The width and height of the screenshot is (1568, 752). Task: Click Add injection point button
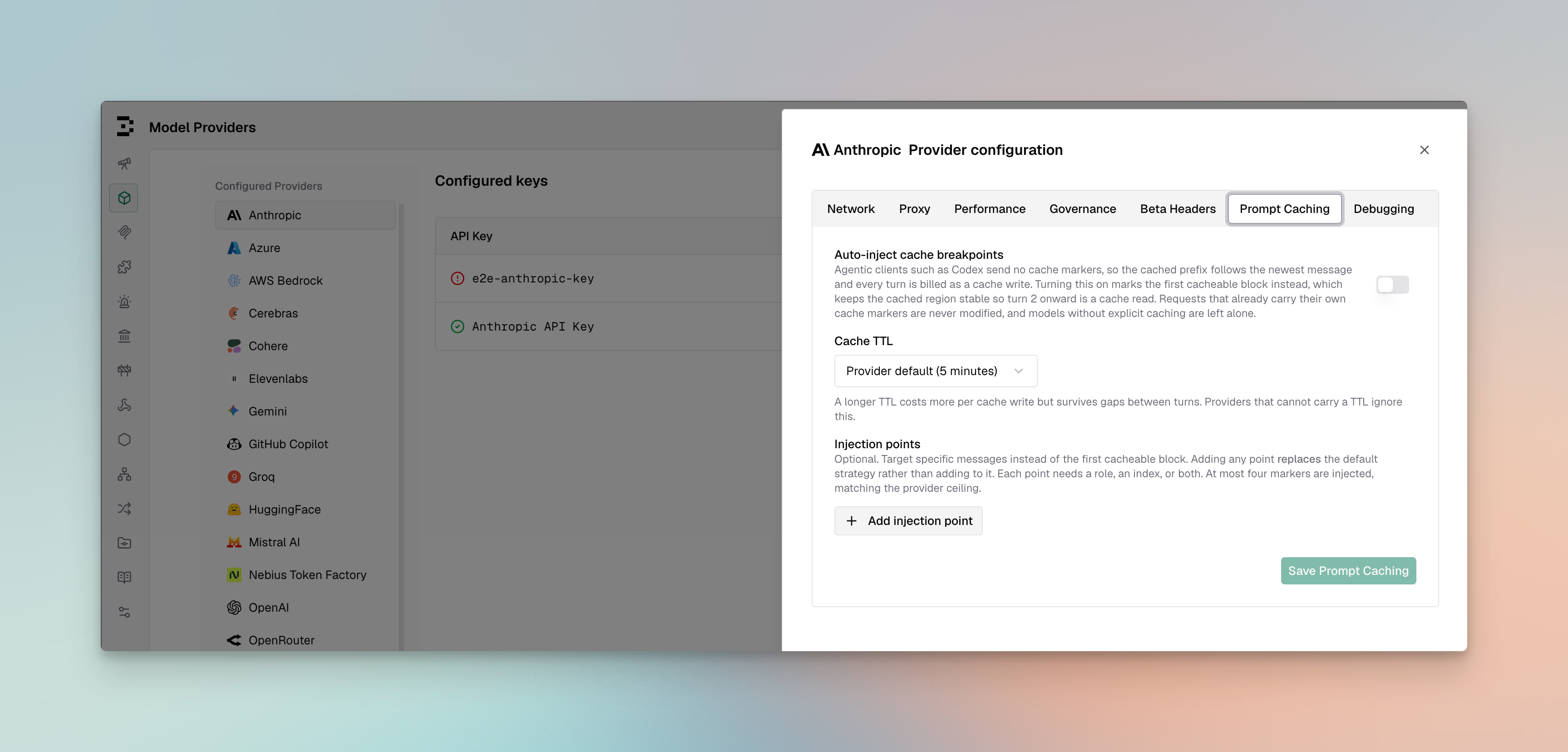pyautogui.click(x=907, y=520)
